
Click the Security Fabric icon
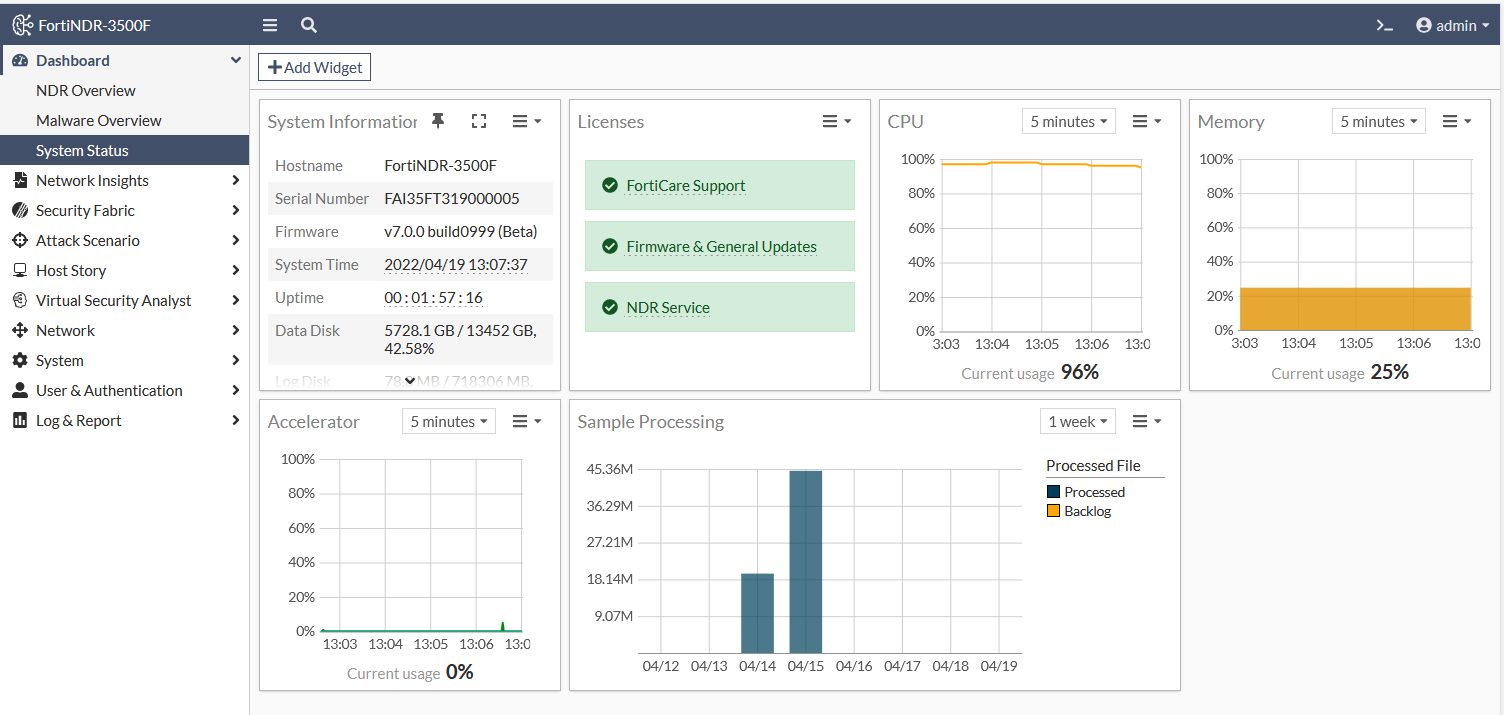click(x=20, y=211)
